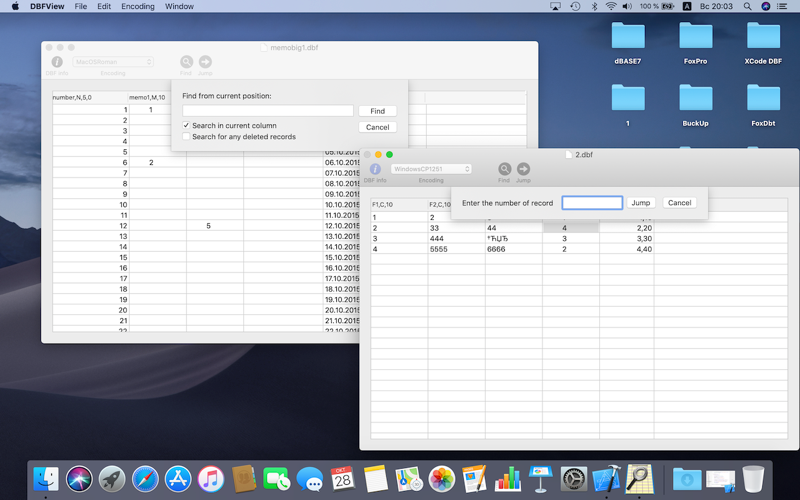Open the MacOSRoman encoding dropdown
This screenshot has width=800, height=500.
tap(113, 62)
